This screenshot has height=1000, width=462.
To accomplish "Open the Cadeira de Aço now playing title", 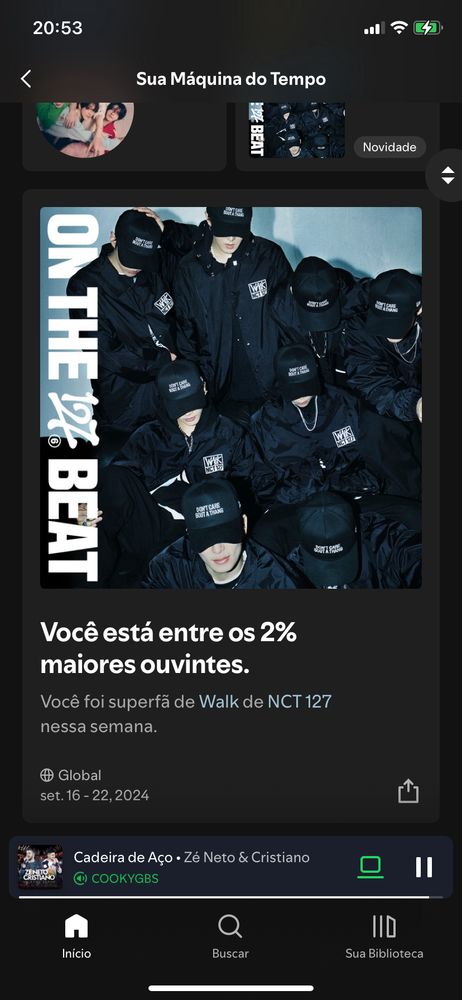I will point(123,857).
